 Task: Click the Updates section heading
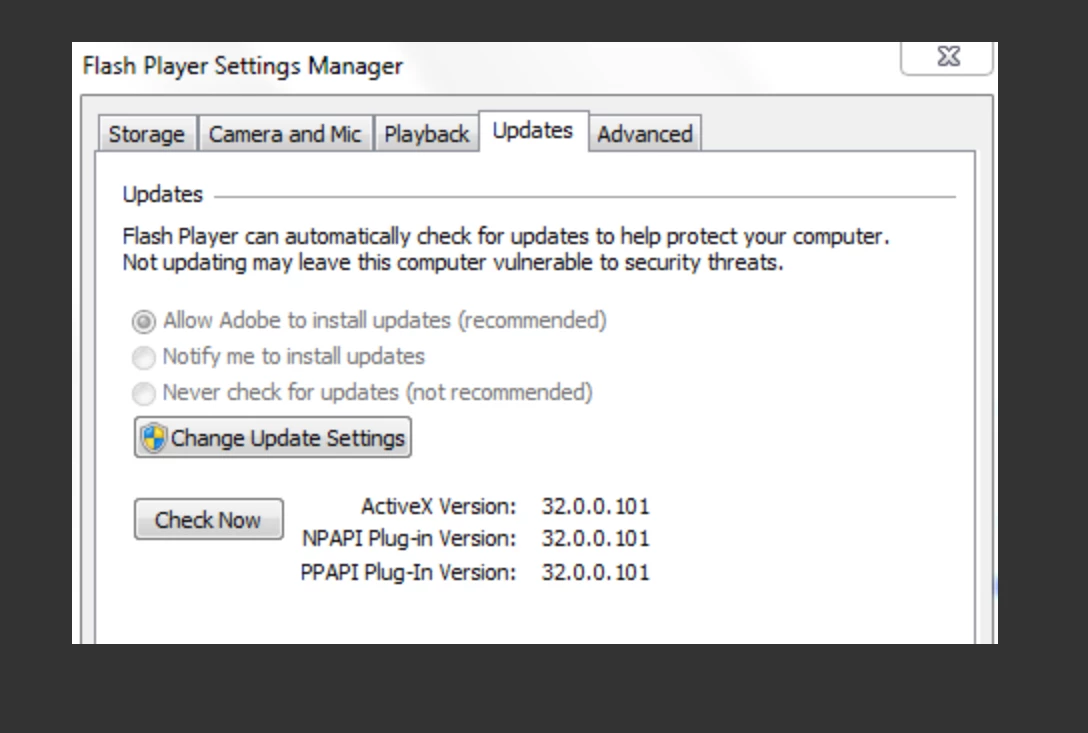[x=162, y=194]
